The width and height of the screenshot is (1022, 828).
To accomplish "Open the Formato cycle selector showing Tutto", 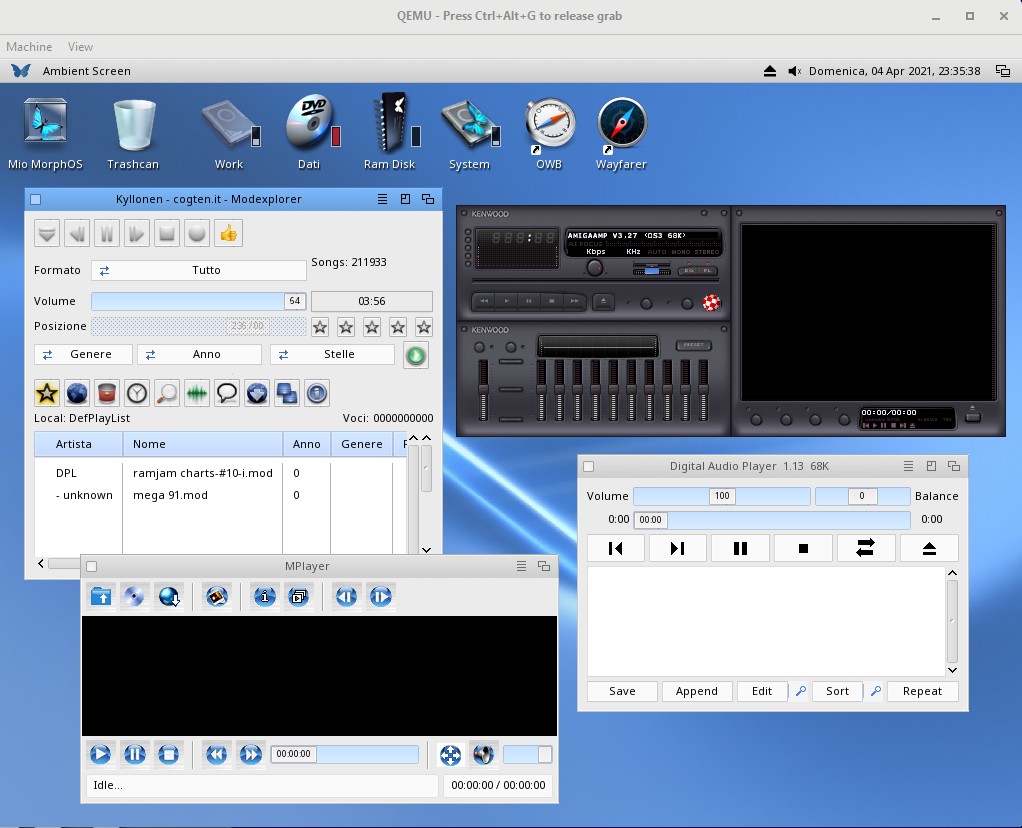I will point(198,270).
